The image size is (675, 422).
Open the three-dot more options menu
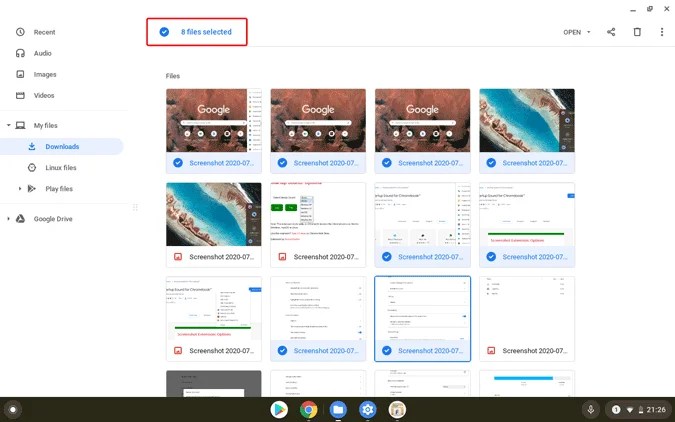coord(662,32)
